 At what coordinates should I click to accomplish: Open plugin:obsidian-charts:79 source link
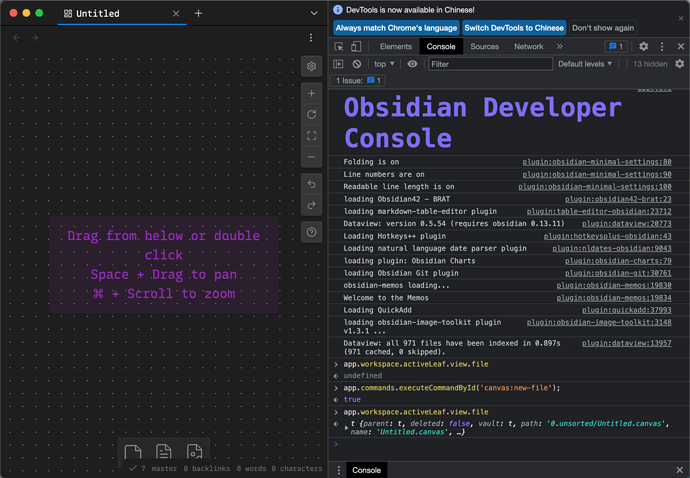click(618, 261)
